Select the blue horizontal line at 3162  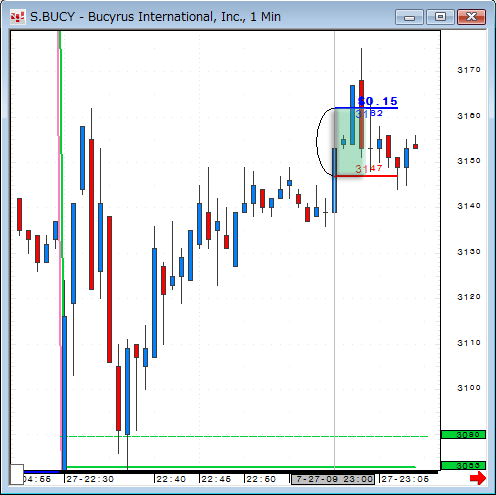[366, 108]
